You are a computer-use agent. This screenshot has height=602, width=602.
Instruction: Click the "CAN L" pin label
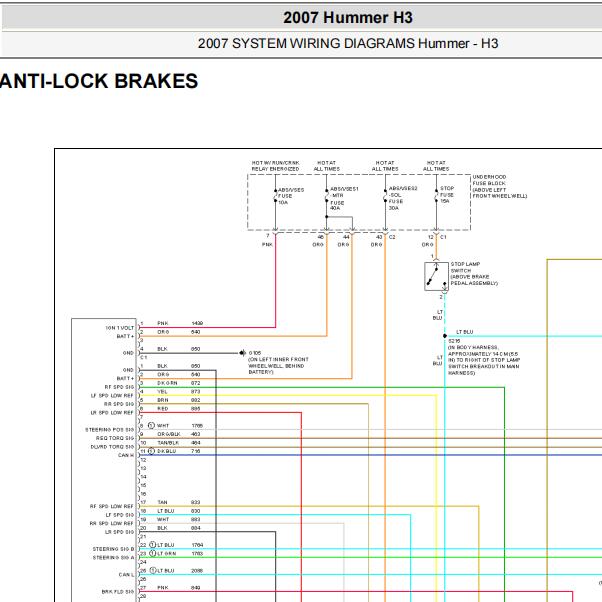click(127, 575)
